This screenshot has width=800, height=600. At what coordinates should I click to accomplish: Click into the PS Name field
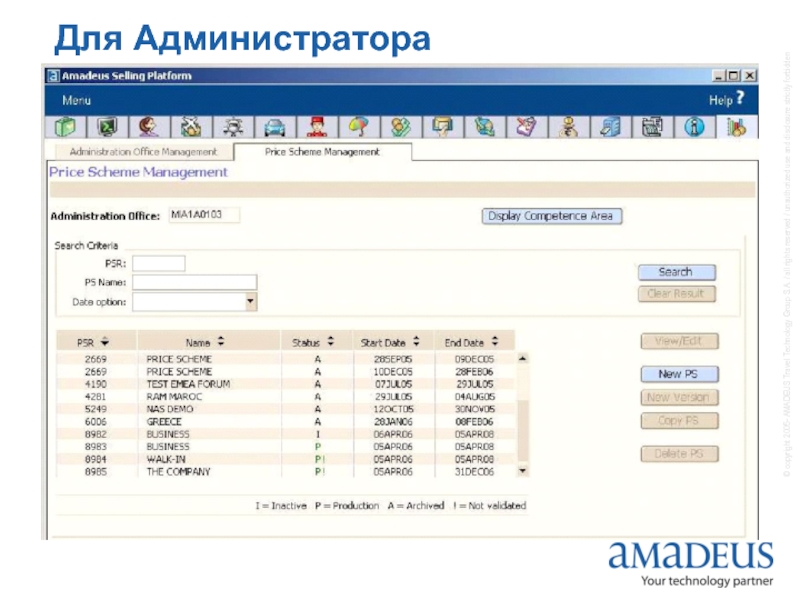point(194,283)
